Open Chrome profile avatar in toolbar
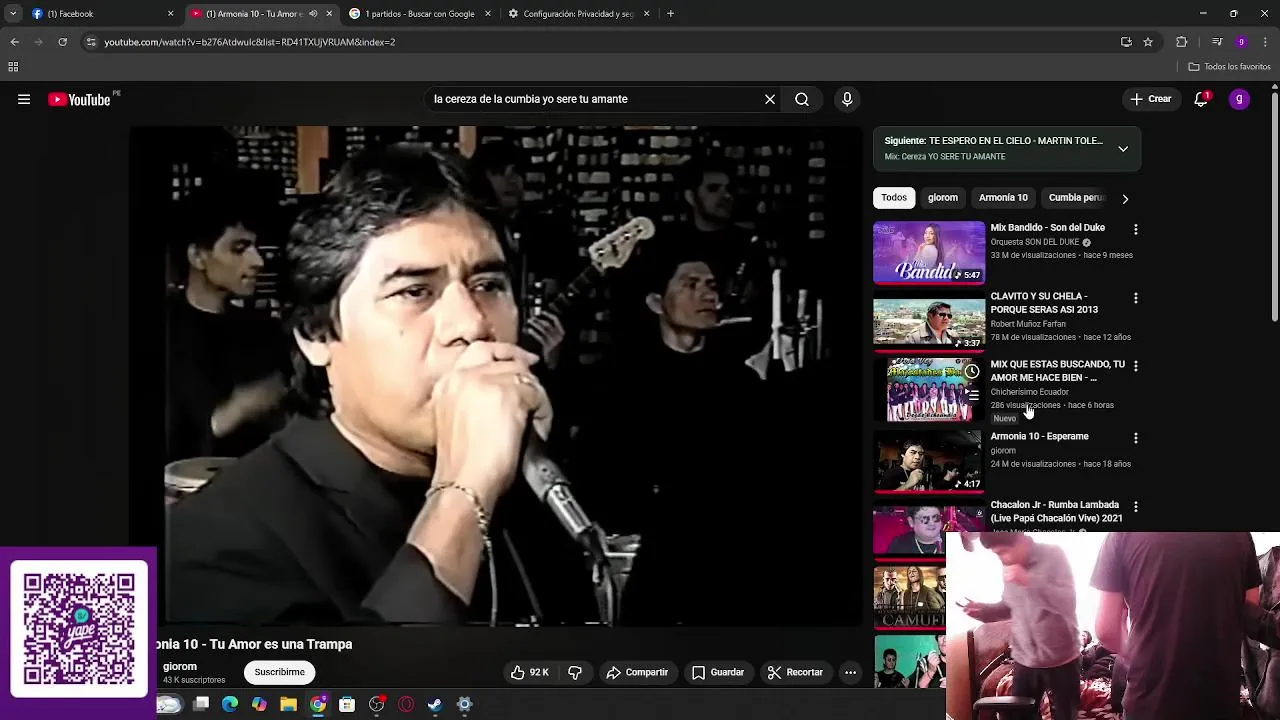The height and width of the screenshot is (720, 1280). click(1241, 42)
